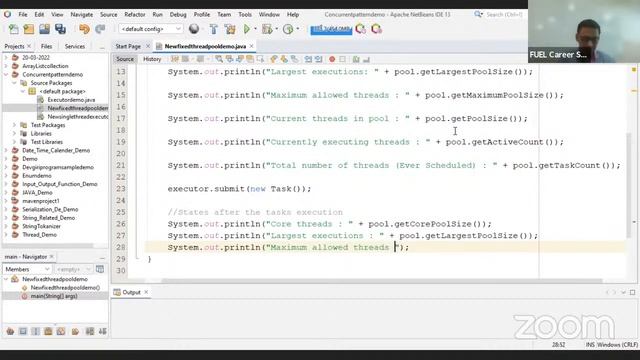Click the magnifier find-selection icon in editor toolbar
The width and height of the screenshot is (640, 360).
coord(219,59)
